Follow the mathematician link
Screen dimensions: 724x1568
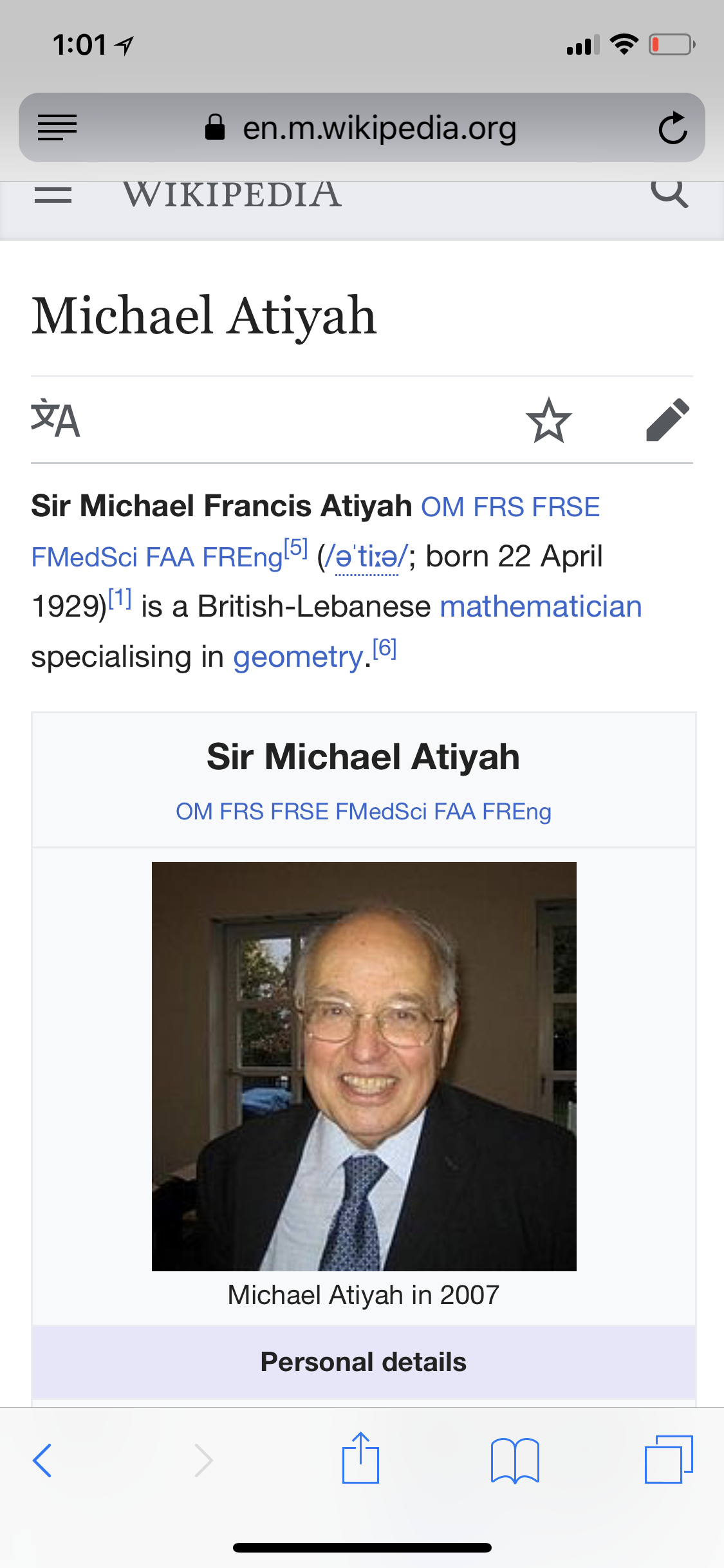[541, 606]
